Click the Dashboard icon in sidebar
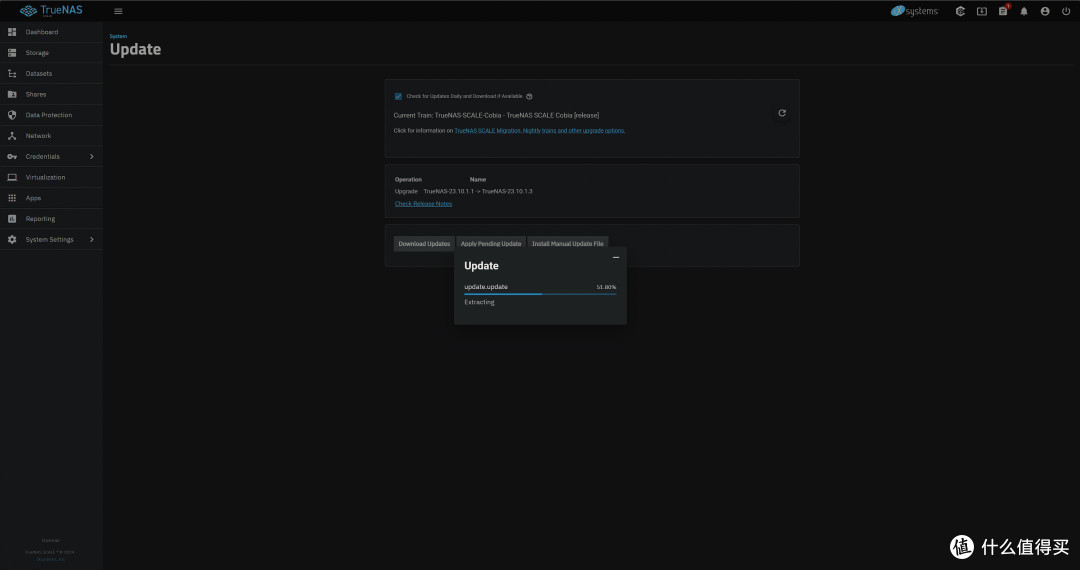This screenshot has width=1080, height=570. tap(12, 32)
